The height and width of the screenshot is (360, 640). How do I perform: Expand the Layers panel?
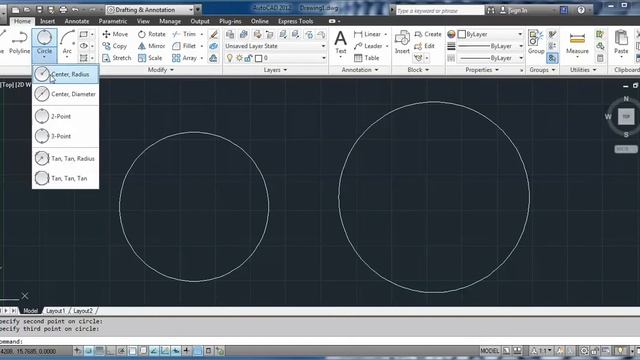tap(275, 70)
